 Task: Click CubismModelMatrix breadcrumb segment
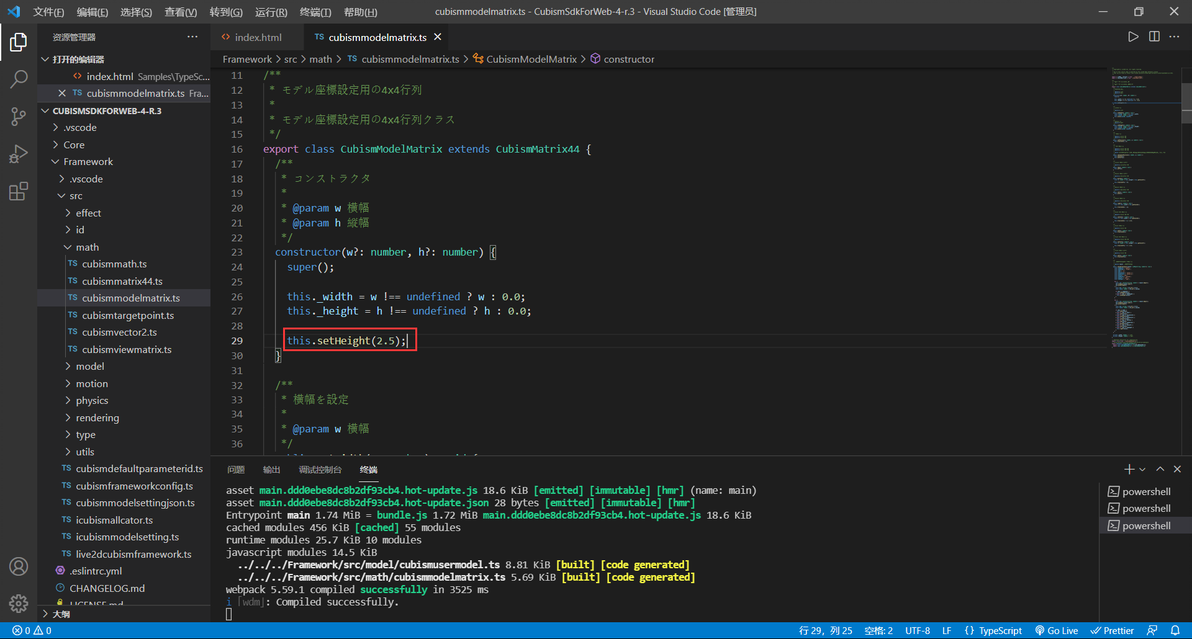pyautogui.click(x=525, y=59)
